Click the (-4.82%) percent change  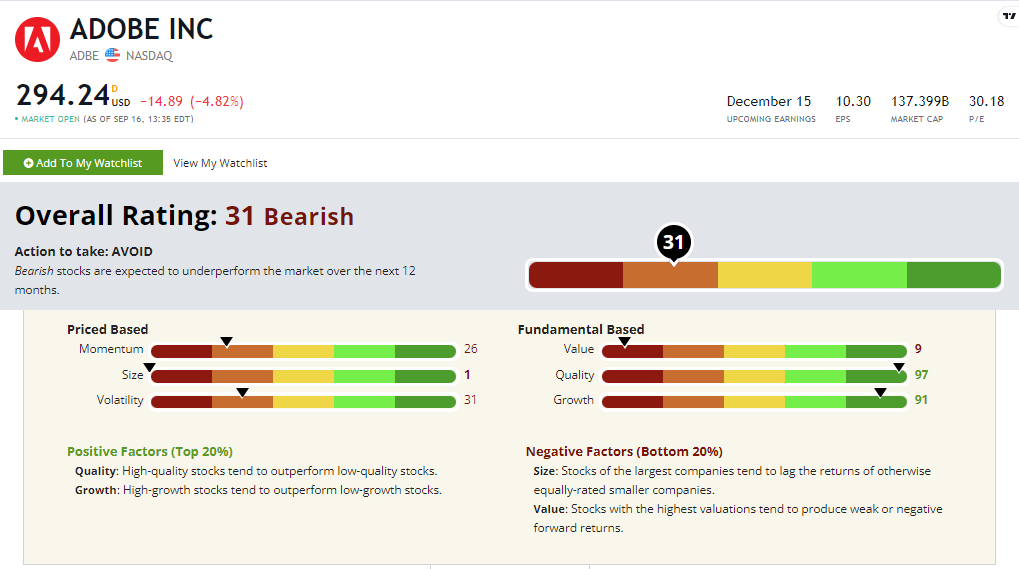pyautogui.click(x=217, y=101)
